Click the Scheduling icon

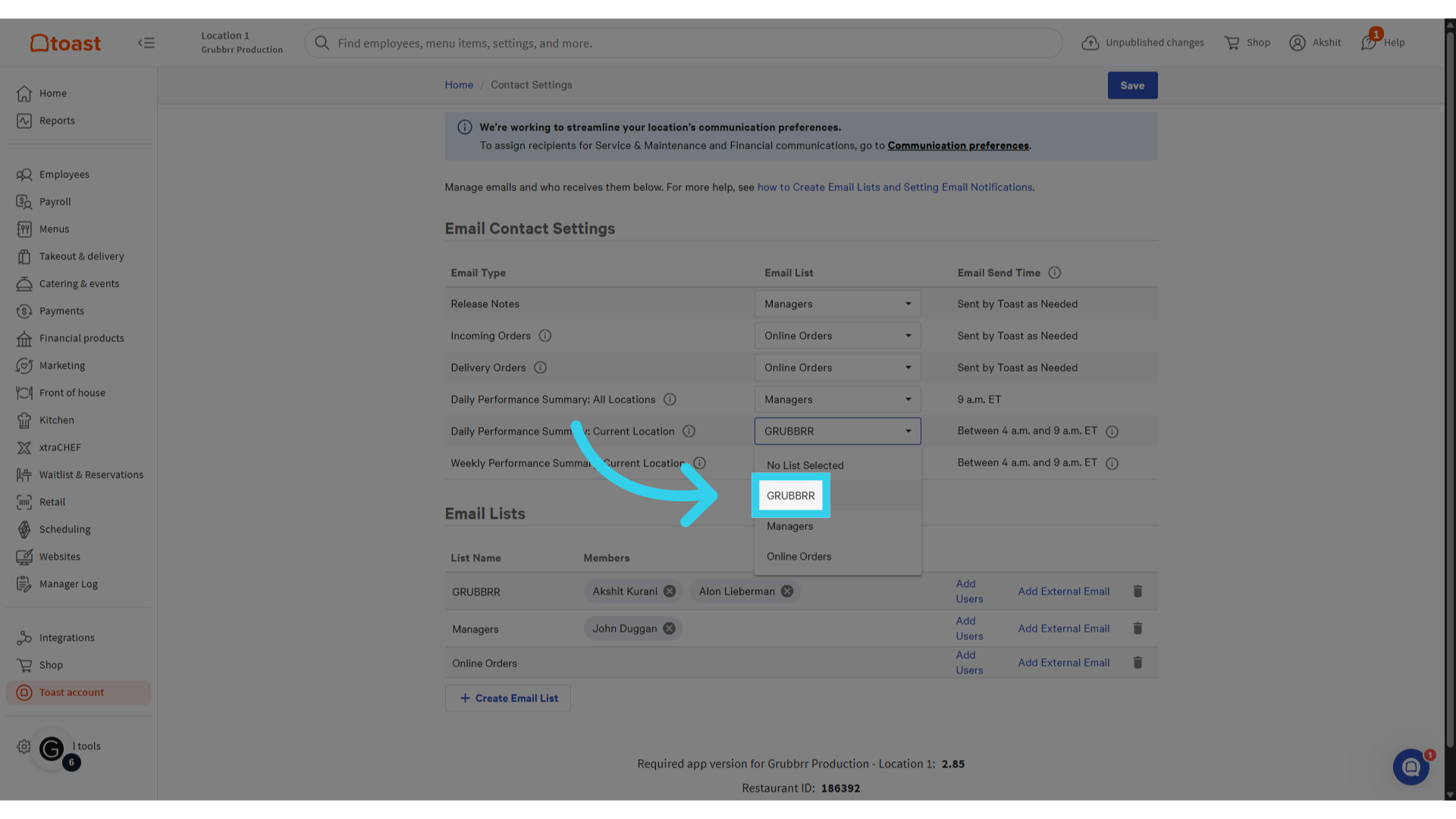pos(24,529)
